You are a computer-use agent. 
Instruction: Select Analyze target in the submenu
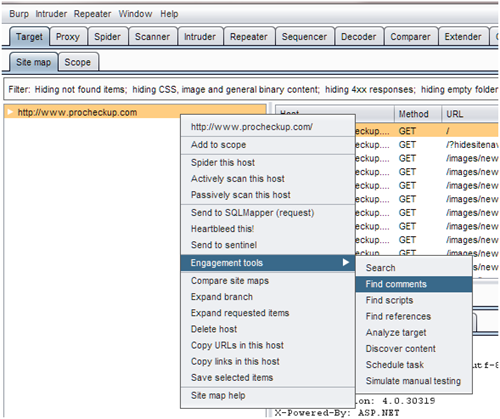(x=414, y=332)
